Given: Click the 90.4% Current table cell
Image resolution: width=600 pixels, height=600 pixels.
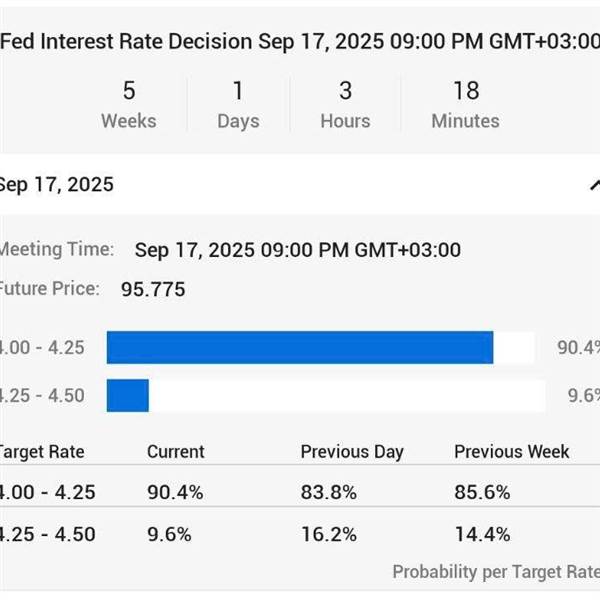Looking at the screenshot, I should 175,492.
